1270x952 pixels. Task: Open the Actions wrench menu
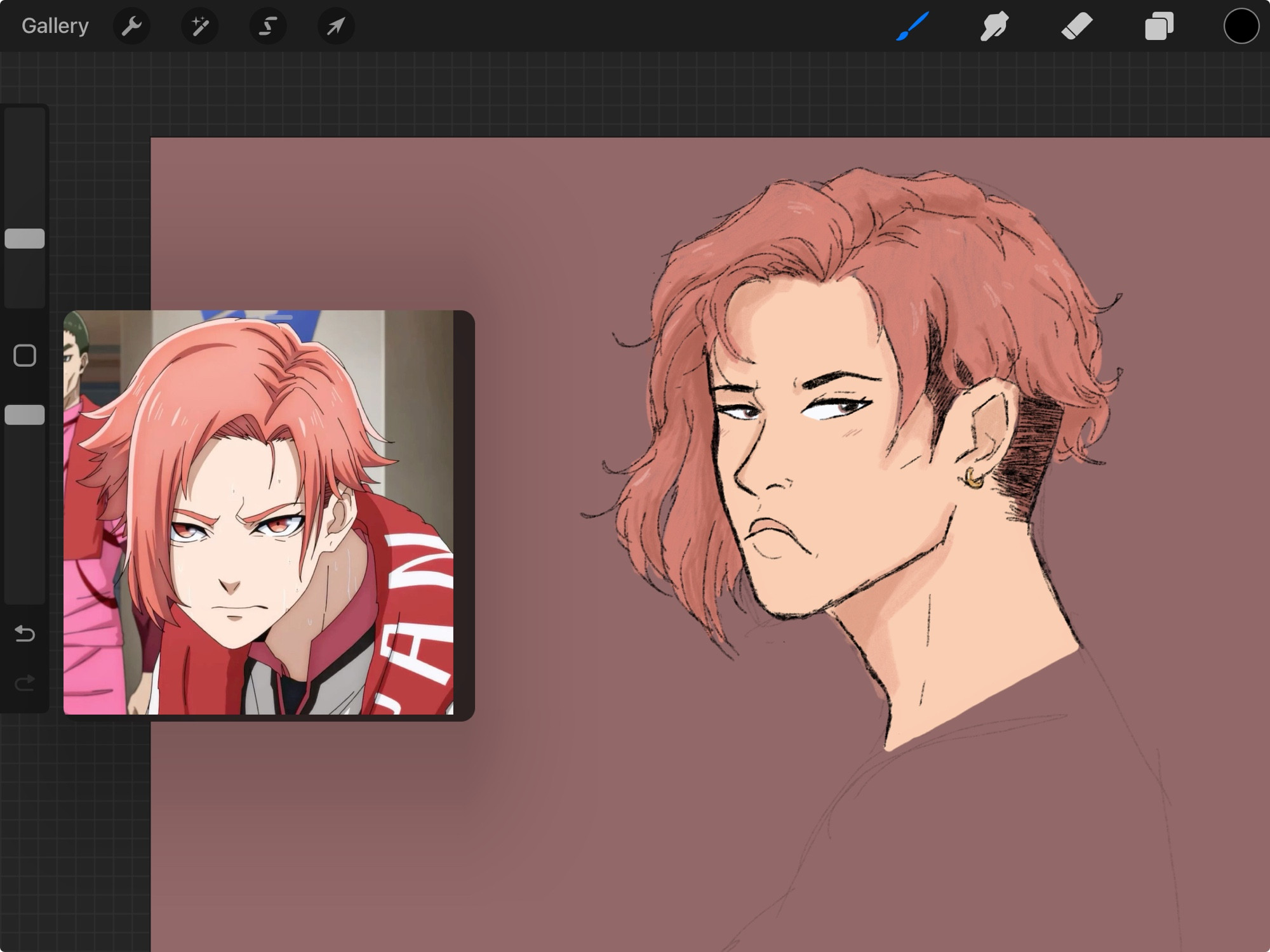click(131, 26)
